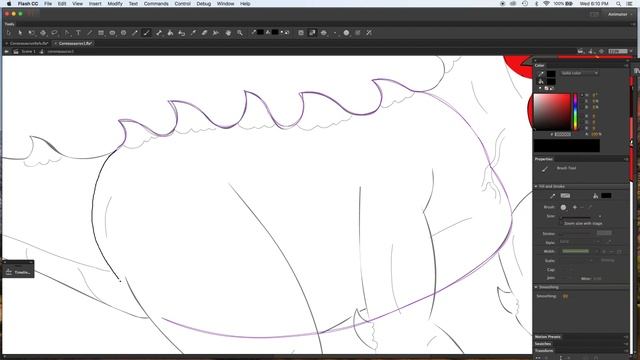Open the Apple menu

pos(9,4)
